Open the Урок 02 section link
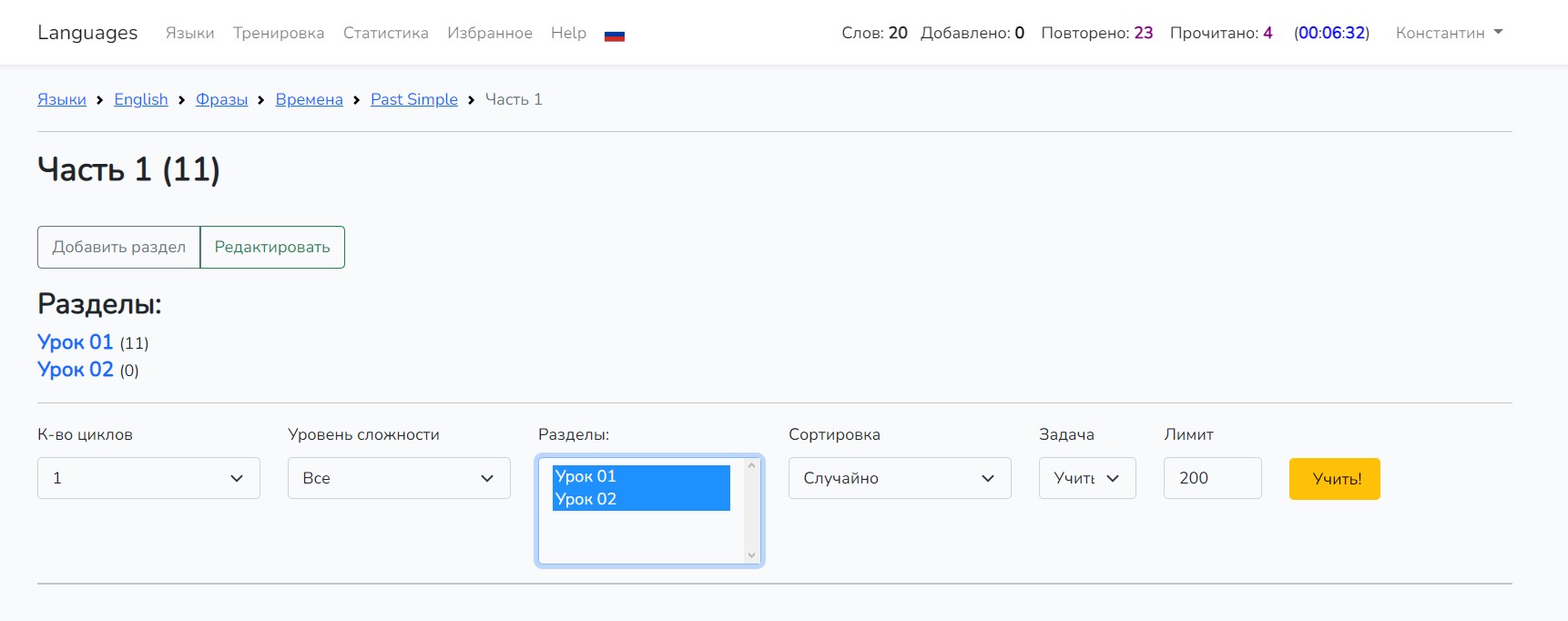 point(76,370)
